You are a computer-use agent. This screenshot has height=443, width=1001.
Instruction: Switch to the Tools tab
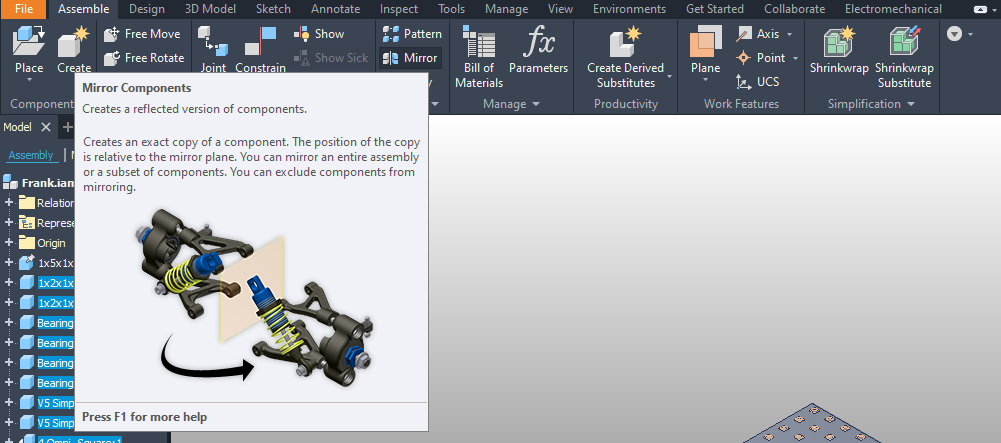coord(451,9)
